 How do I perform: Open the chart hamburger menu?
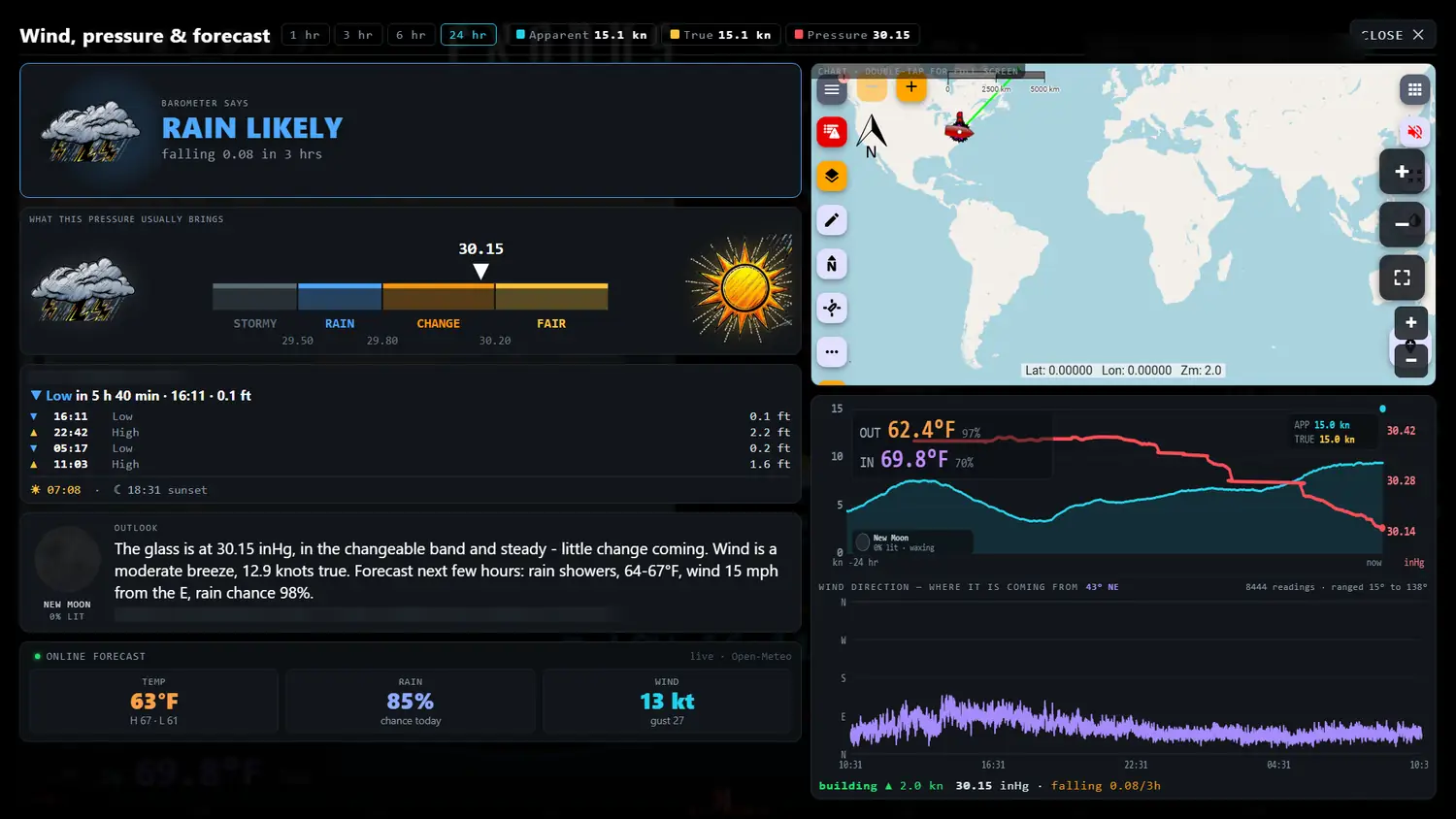coord(832,89)
